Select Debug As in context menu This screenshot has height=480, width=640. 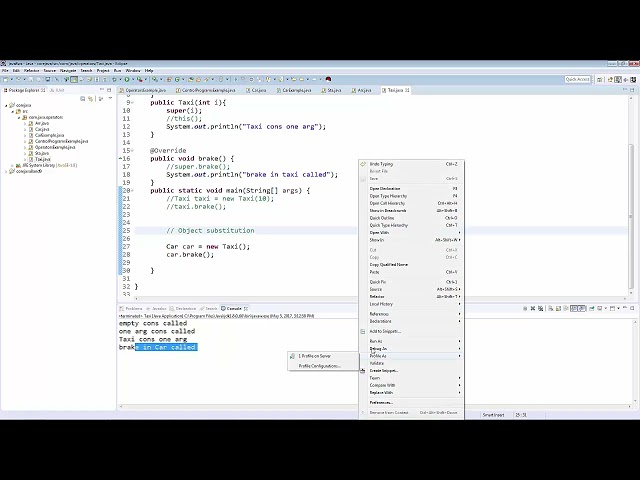(411, 349)
